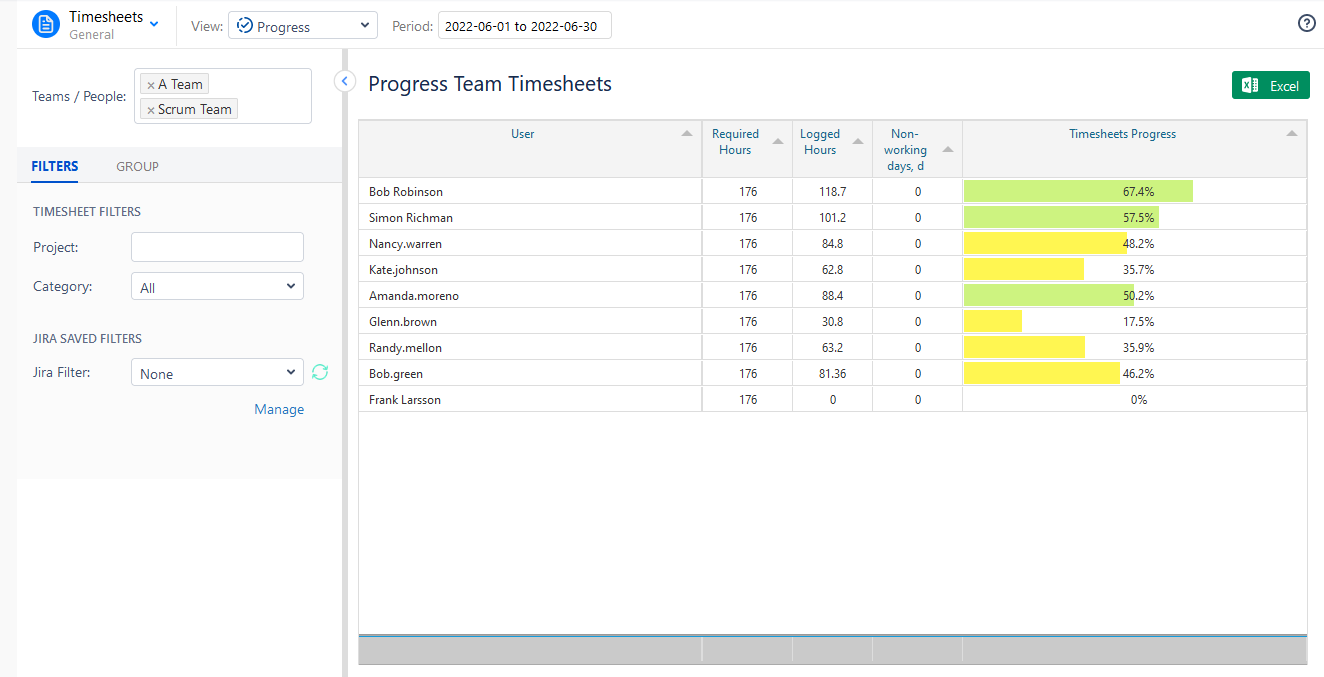The height and width of the screenshot is (677, 1324).
Task: Select the Glenn.brown user cell
Action: [x=530, y=321]
